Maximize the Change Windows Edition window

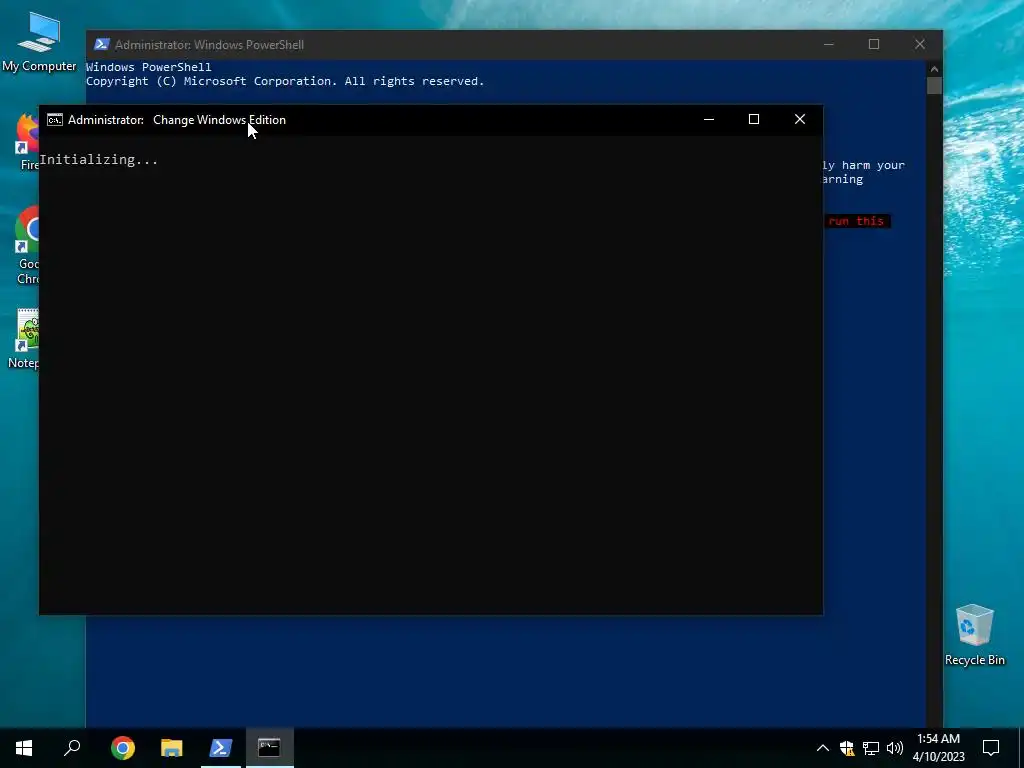[754, 120]
